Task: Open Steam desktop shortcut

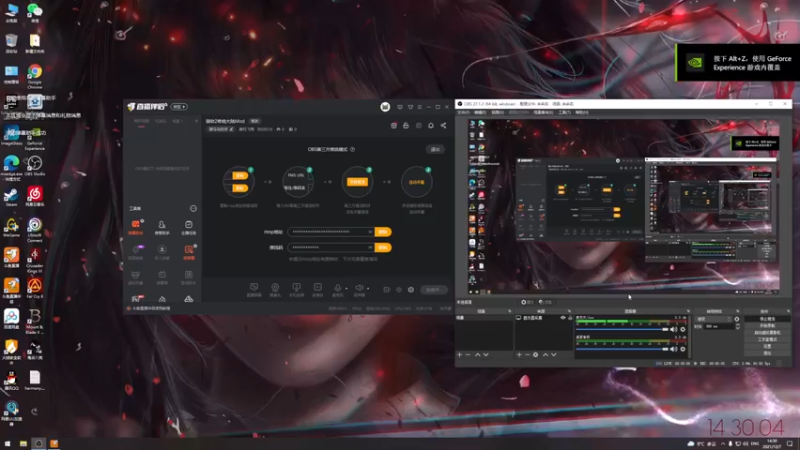Action: pyautogui.click(x=11, y=196)
